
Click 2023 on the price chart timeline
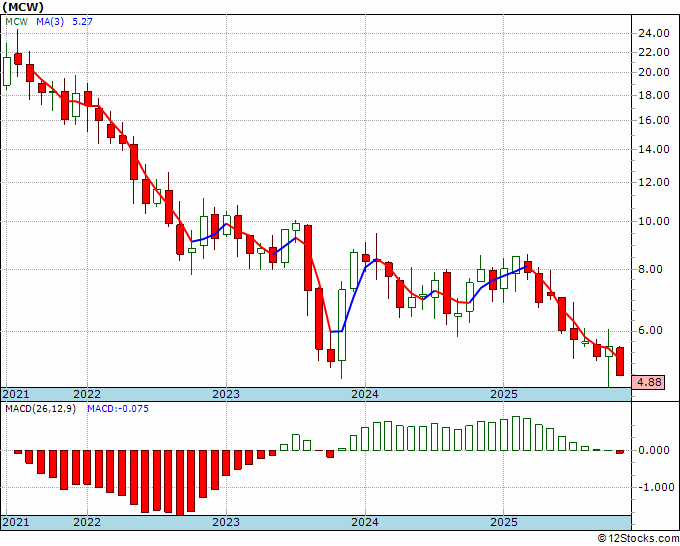(x=226, y=394)
